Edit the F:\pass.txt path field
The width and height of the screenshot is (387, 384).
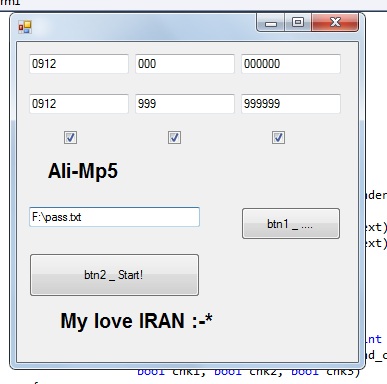[x=114, y=217]
